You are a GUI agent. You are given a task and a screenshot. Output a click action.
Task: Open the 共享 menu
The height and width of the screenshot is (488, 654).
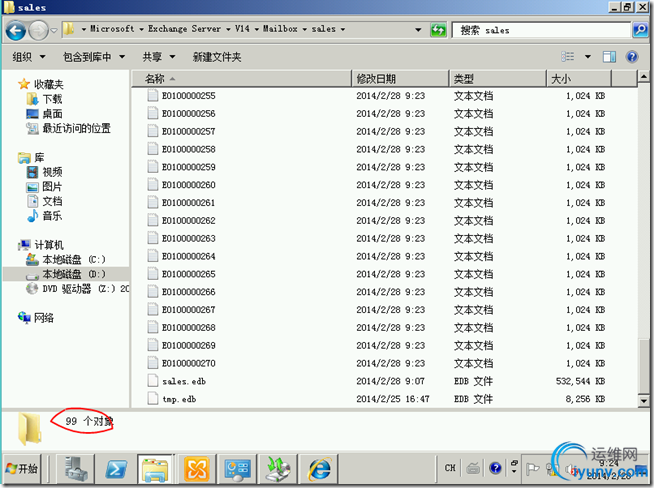[x=158, y=56]
